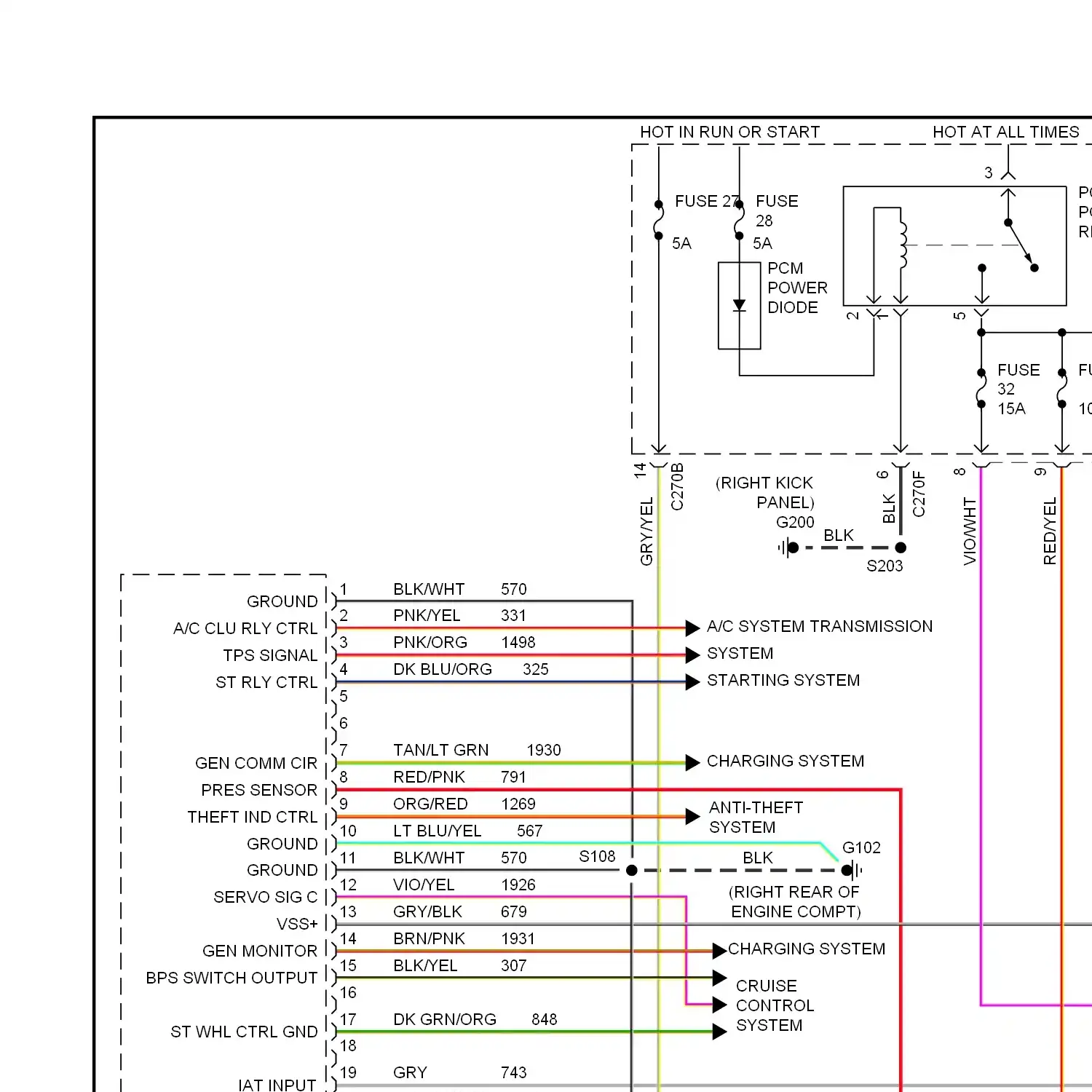Click the SERVO SIG C pin label
The height and width of the screenshot is (1092, 1092).
tap(266, 897)
